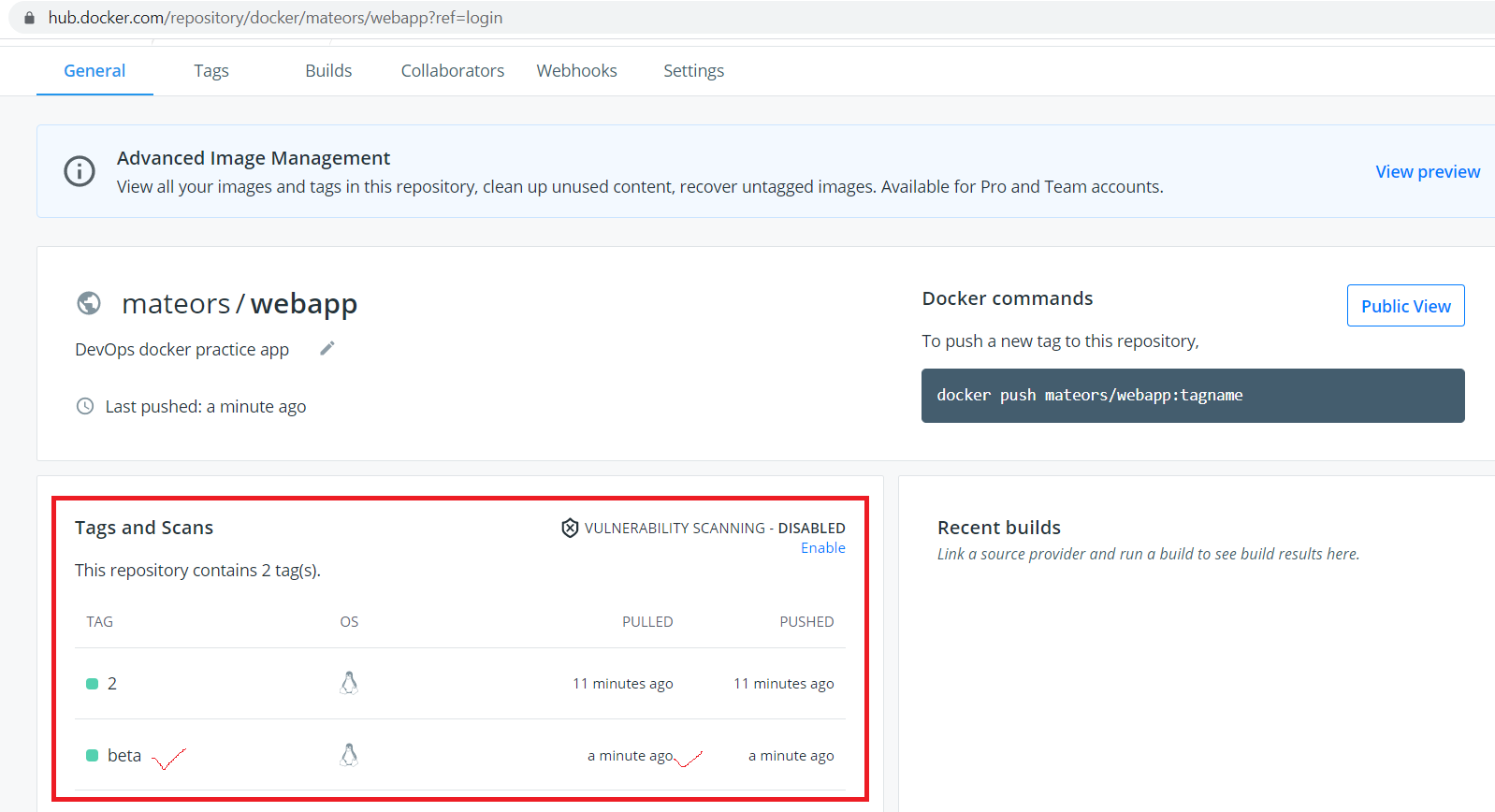Viewport: 1495px width, 812px height.
Task: Click the OS column header
Action: tap(349, 622)
